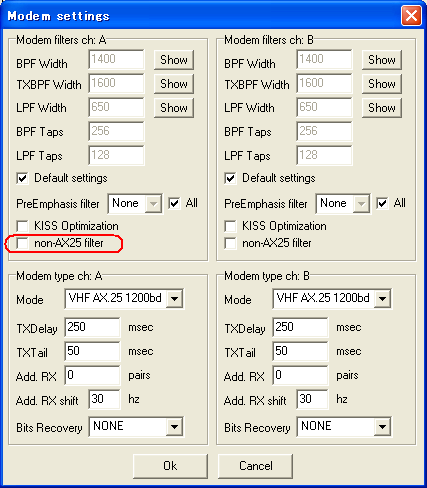
Task: Uncheck Default settings for channel B
Action: [x=230, y=178]
